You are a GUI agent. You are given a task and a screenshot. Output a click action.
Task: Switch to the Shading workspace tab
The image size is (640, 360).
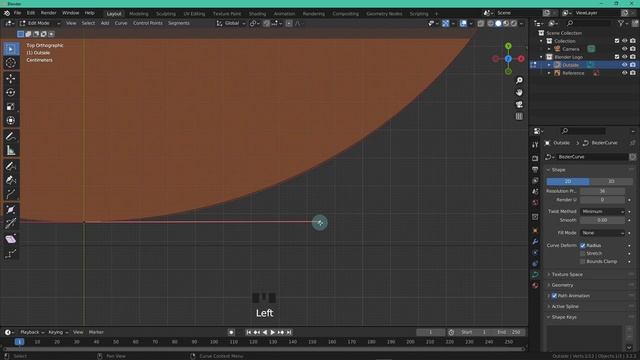(x=257, y=14)
